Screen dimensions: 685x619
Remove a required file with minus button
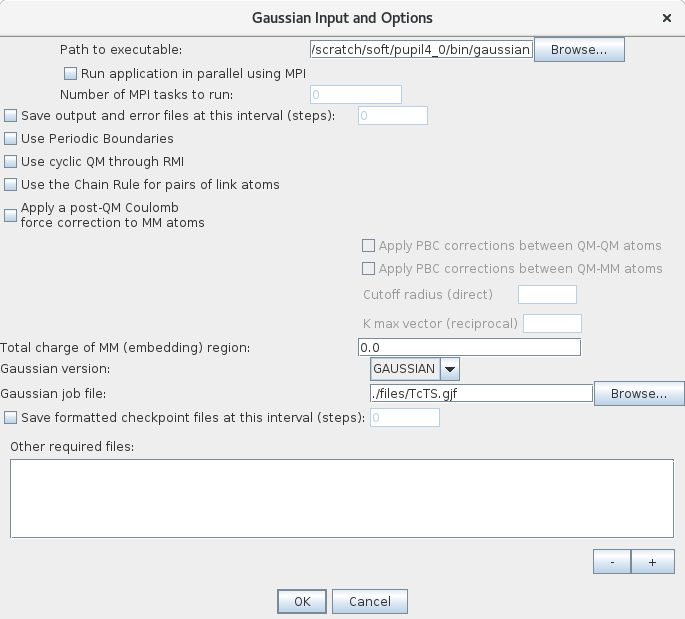612,562
